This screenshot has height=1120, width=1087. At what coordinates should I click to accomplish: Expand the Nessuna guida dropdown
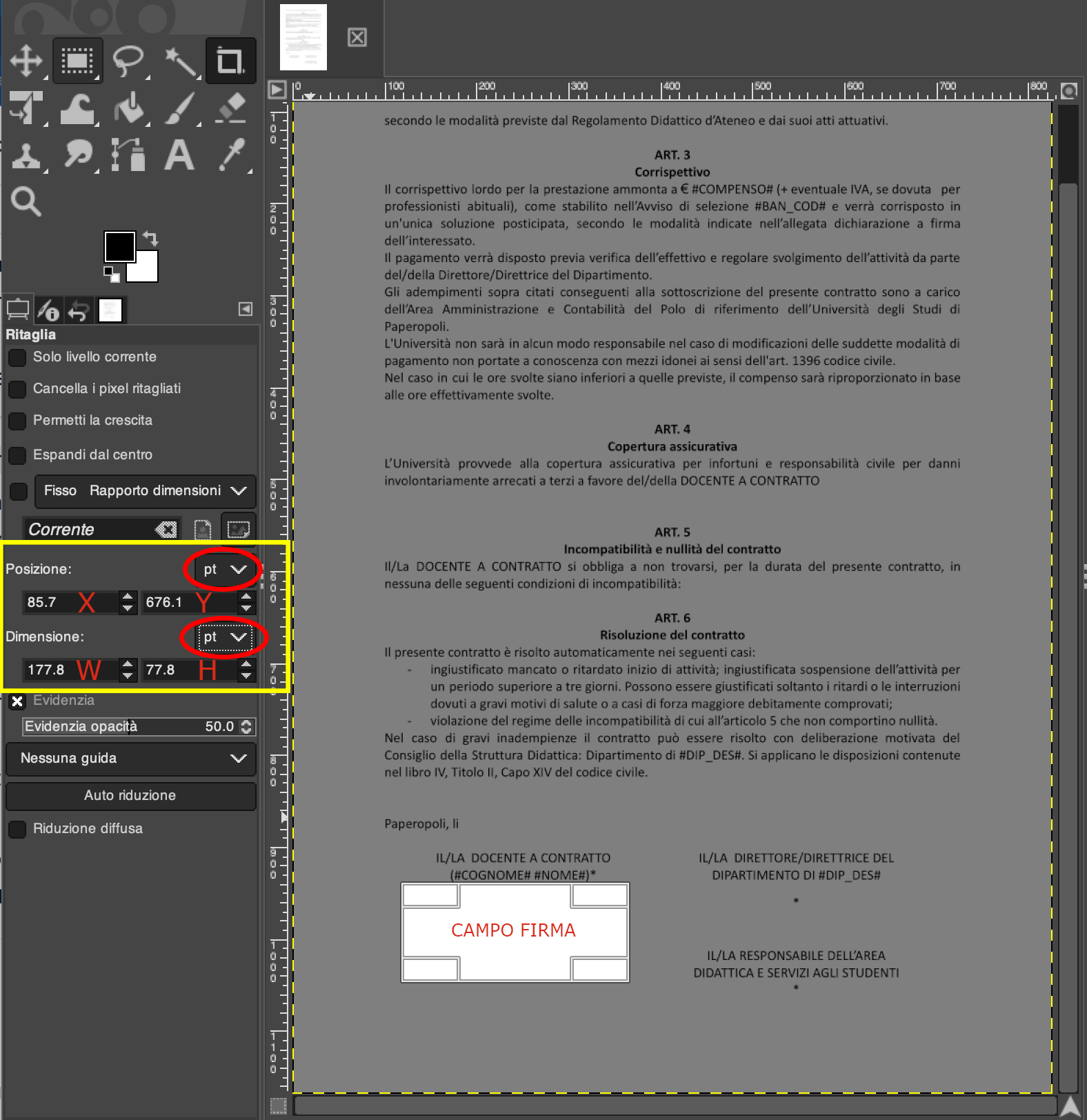[131, 759]
